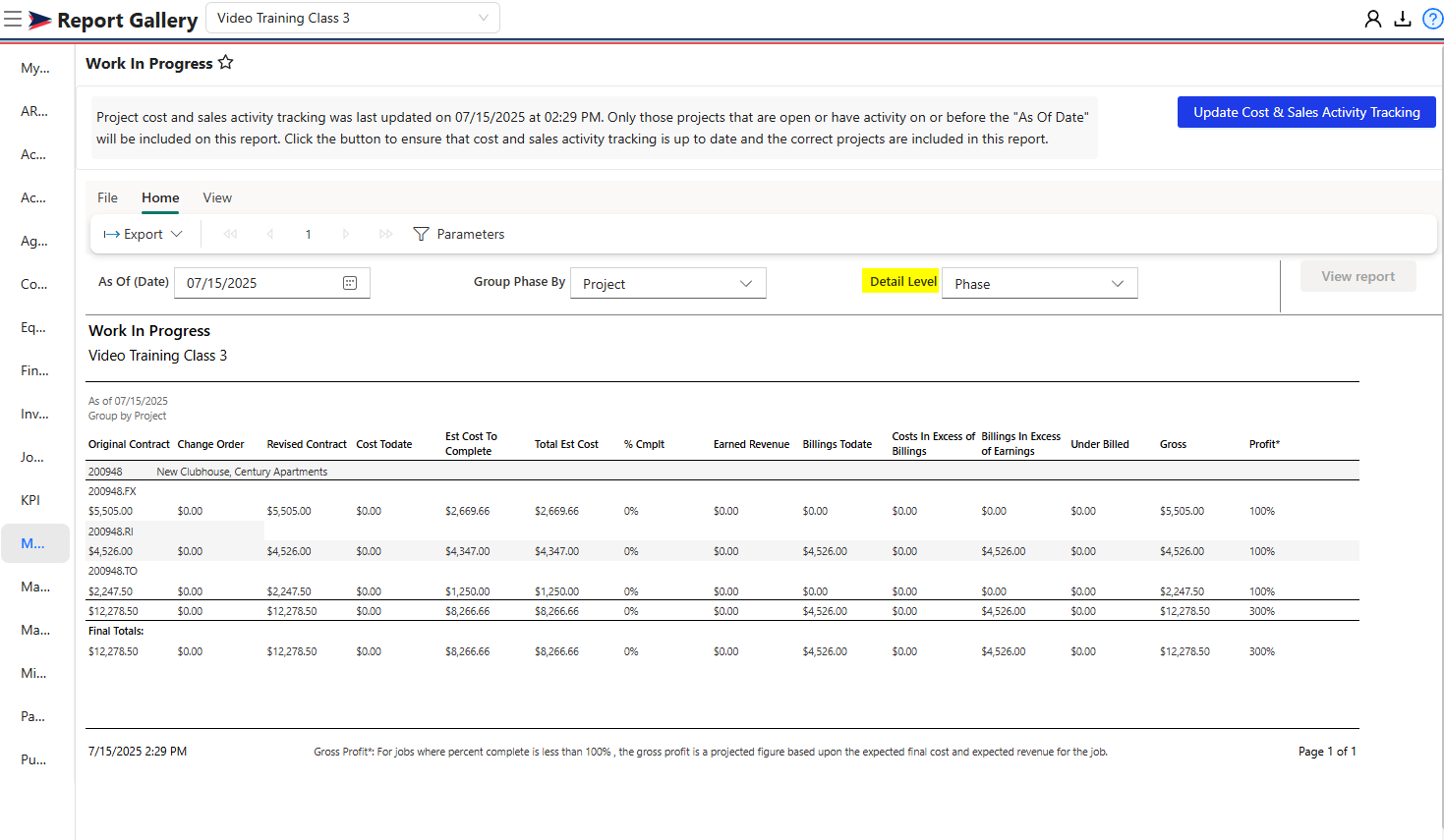This screenshot has width=1444, height=840.
Task: Select the Fin... sidebar category
Action: pyautogui.click(x=35, y=370)
